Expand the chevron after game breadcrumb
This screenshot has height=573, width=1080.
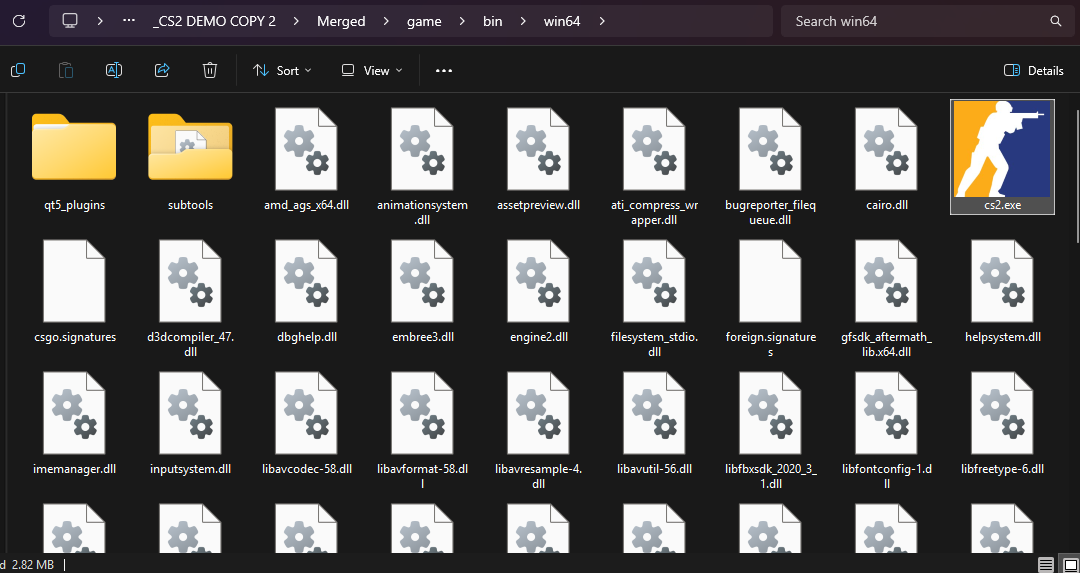tap(463, 21)
